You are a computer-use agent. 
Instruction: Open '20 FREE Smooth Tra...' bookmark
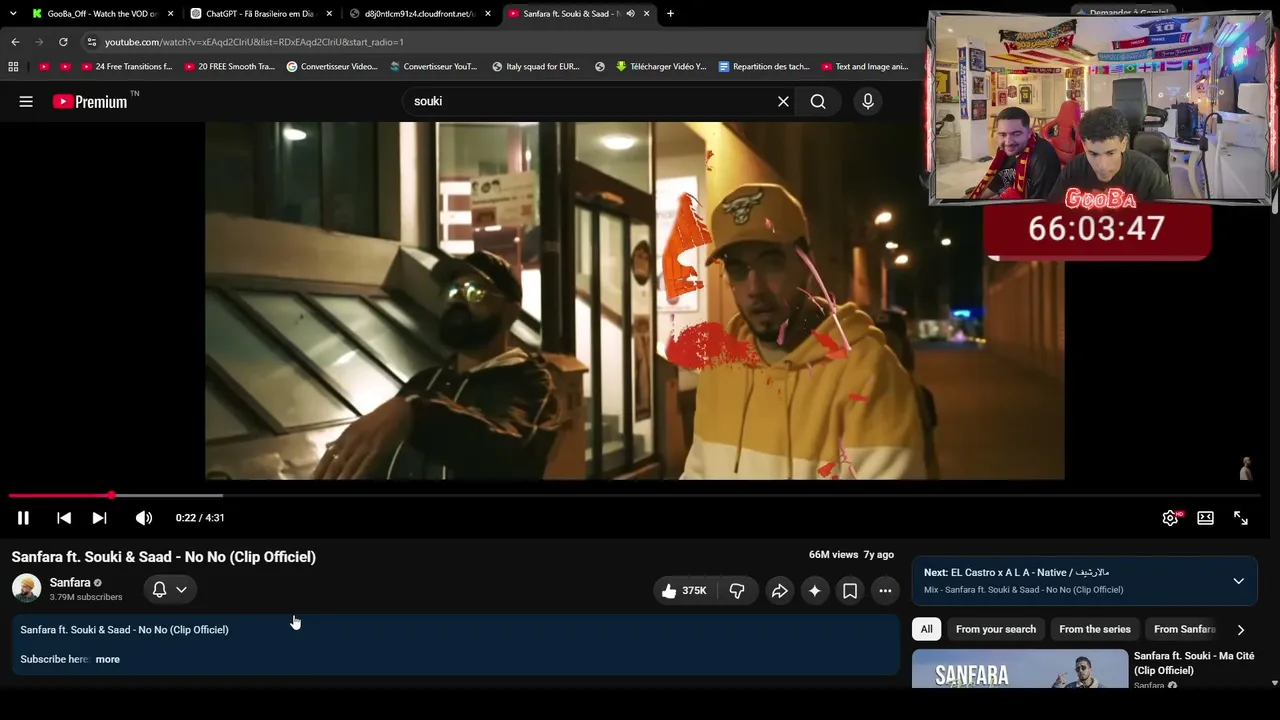tap(229, 67)
